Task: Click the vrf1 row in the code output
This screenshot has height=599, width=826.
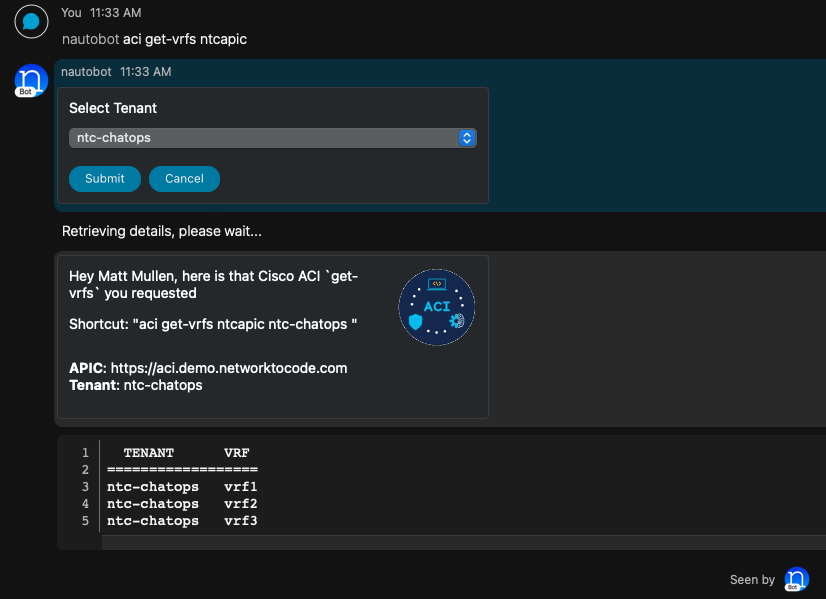Action: [182, 487]
